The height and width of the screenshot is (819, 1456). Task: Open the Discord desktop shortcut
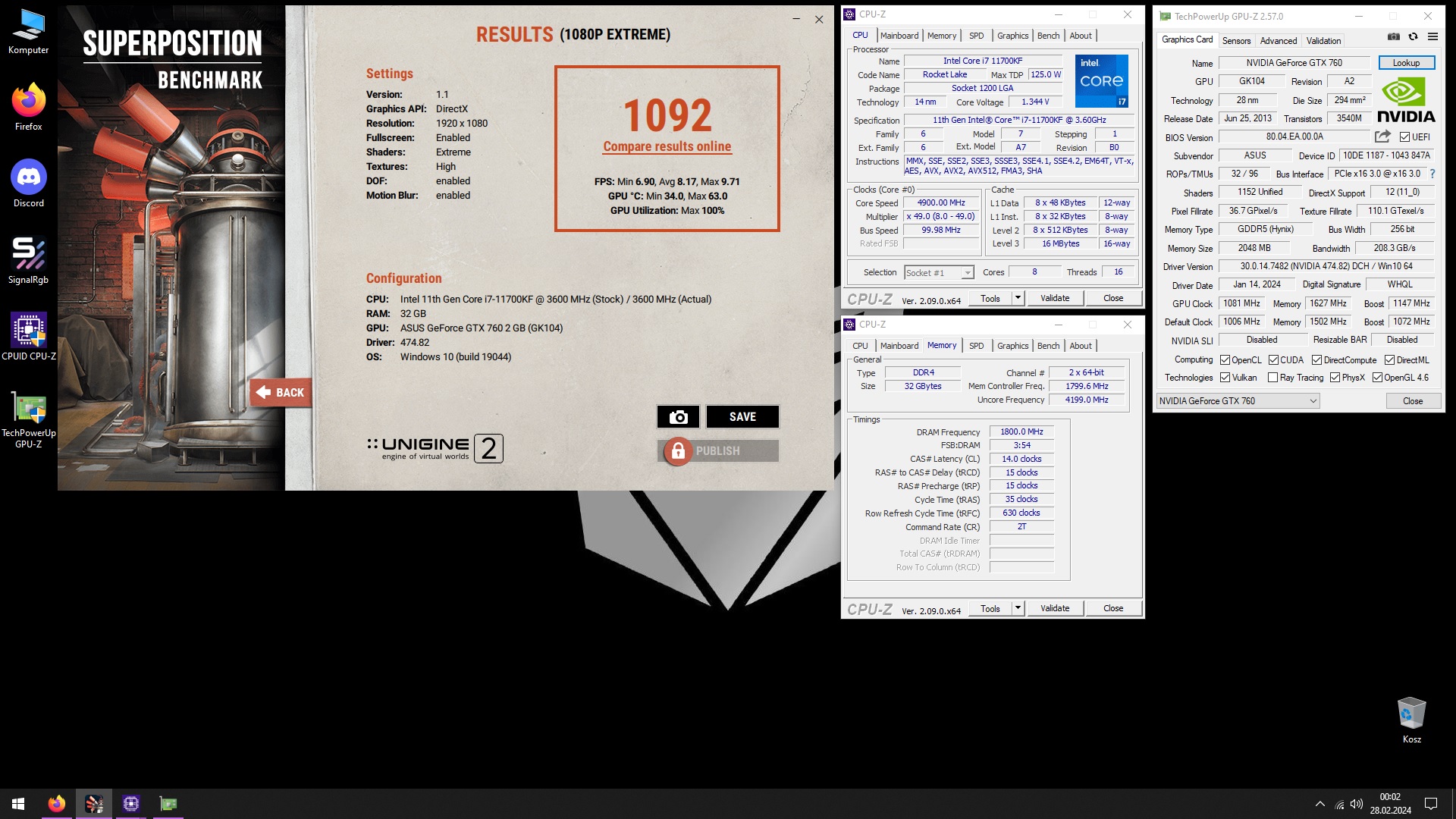28,184
